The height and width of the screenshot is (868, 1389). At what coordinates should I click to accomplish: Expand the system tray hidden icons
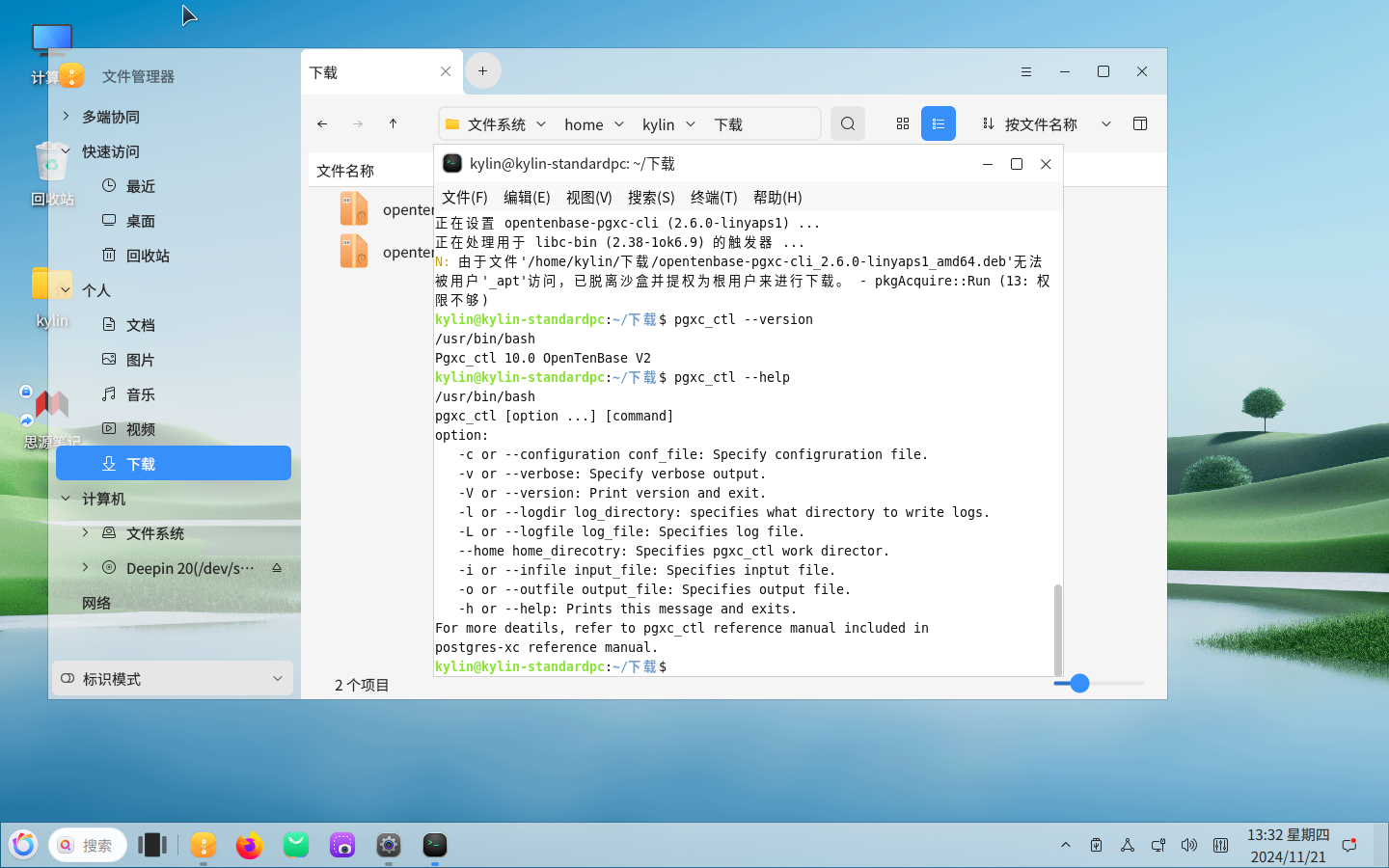click(1066, 845)
